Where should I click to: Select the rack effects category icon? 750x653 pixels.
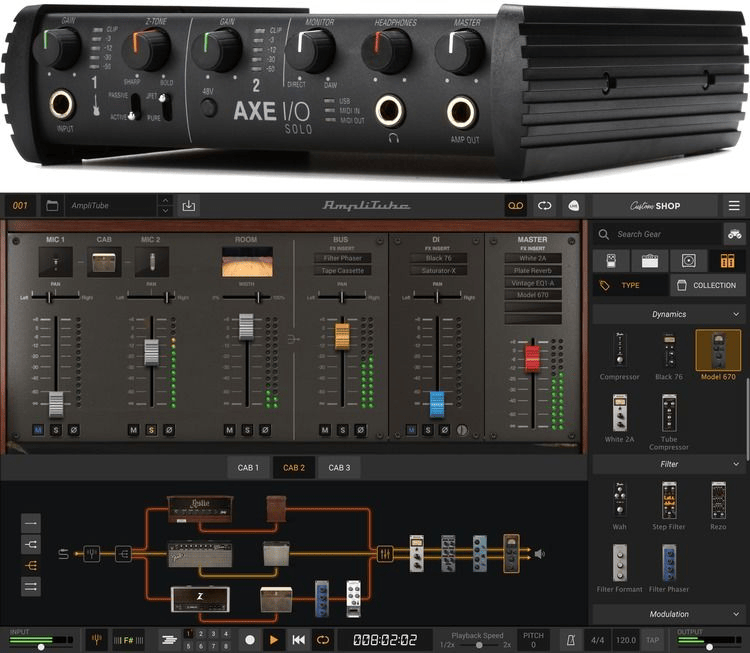coord(727,261)
